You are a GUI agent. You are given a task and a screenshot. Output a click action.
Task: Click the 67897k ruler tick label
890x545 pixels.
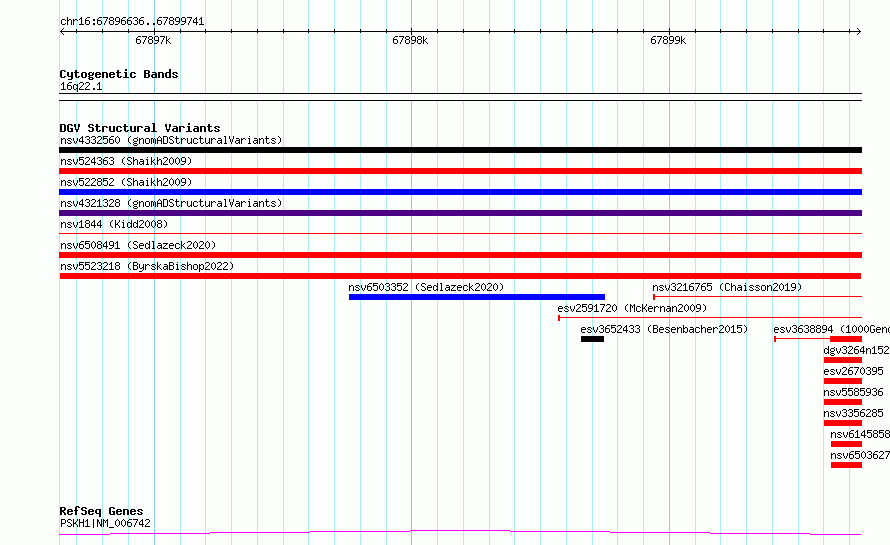coord(153,40)
